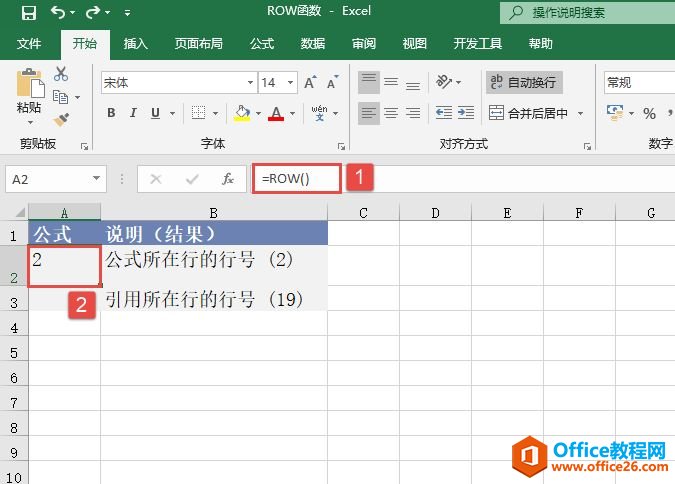Click the Copy icon
Screen dimensions: 675x484
pyautogui.click(x=60, y=97)
